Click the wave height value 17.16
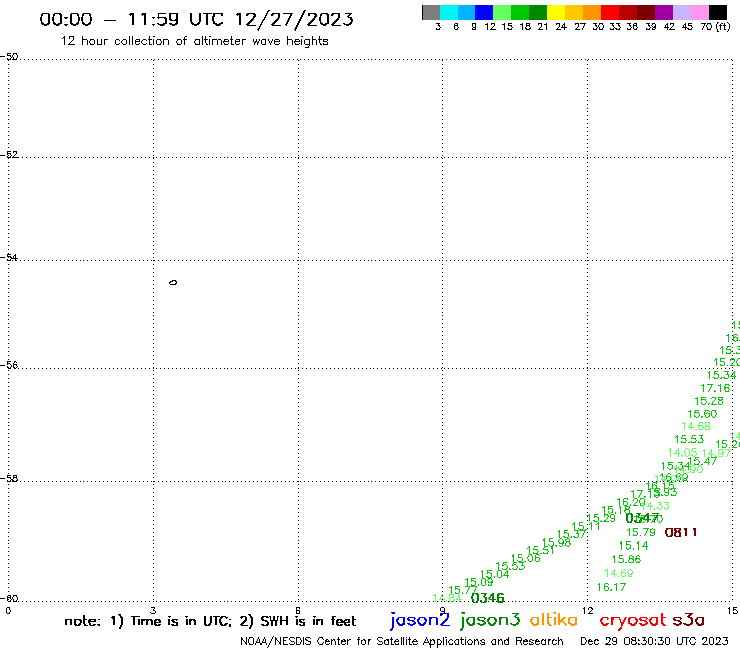The width and height of the screenshot is (740, 650). coord(715,388)
